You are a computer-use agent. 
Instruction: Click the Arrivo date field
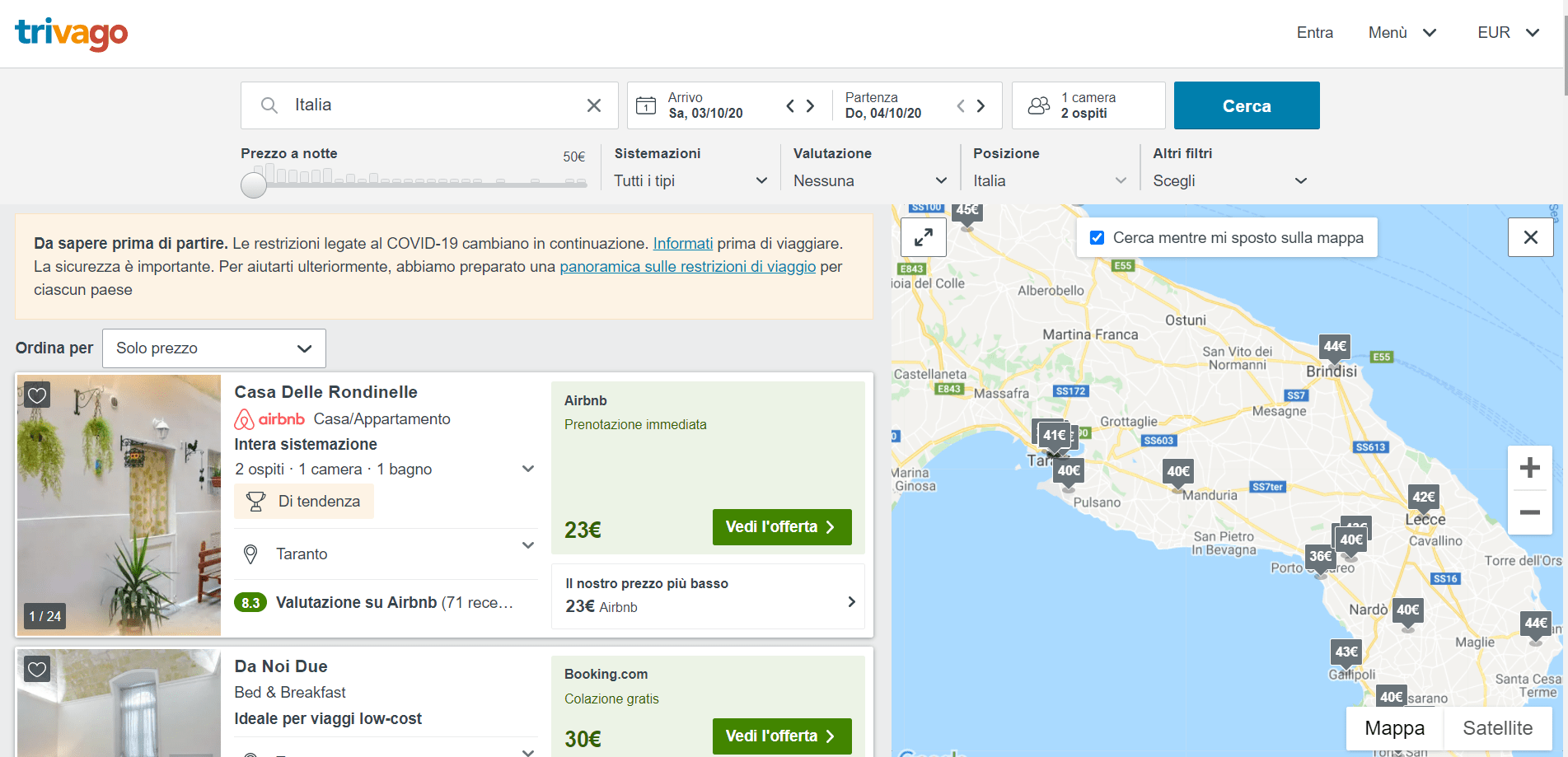click(705, 105)
